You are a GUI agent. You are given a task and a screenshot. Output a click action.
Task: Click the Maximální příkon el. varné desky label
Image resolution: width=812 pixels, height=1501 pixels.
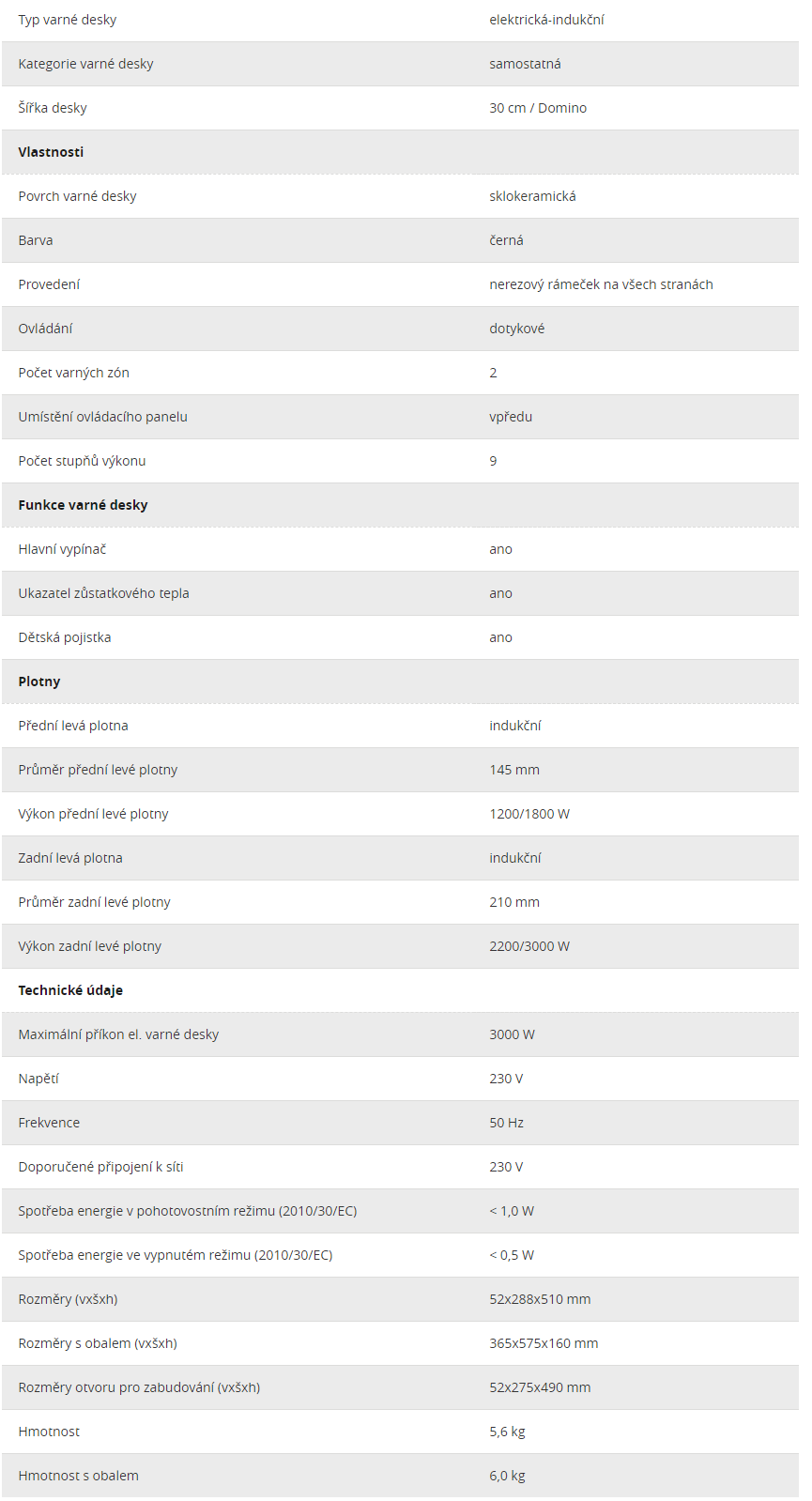point(118,1034)
